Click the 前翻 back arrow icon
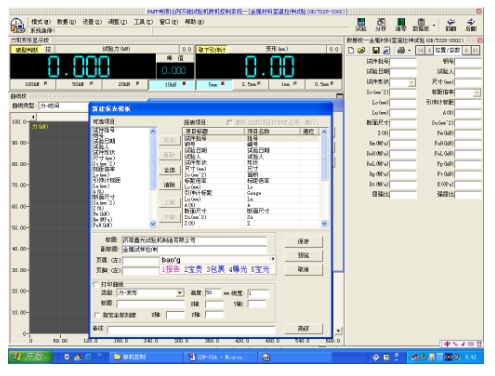 pyautogui.click(x=451, y=24)
